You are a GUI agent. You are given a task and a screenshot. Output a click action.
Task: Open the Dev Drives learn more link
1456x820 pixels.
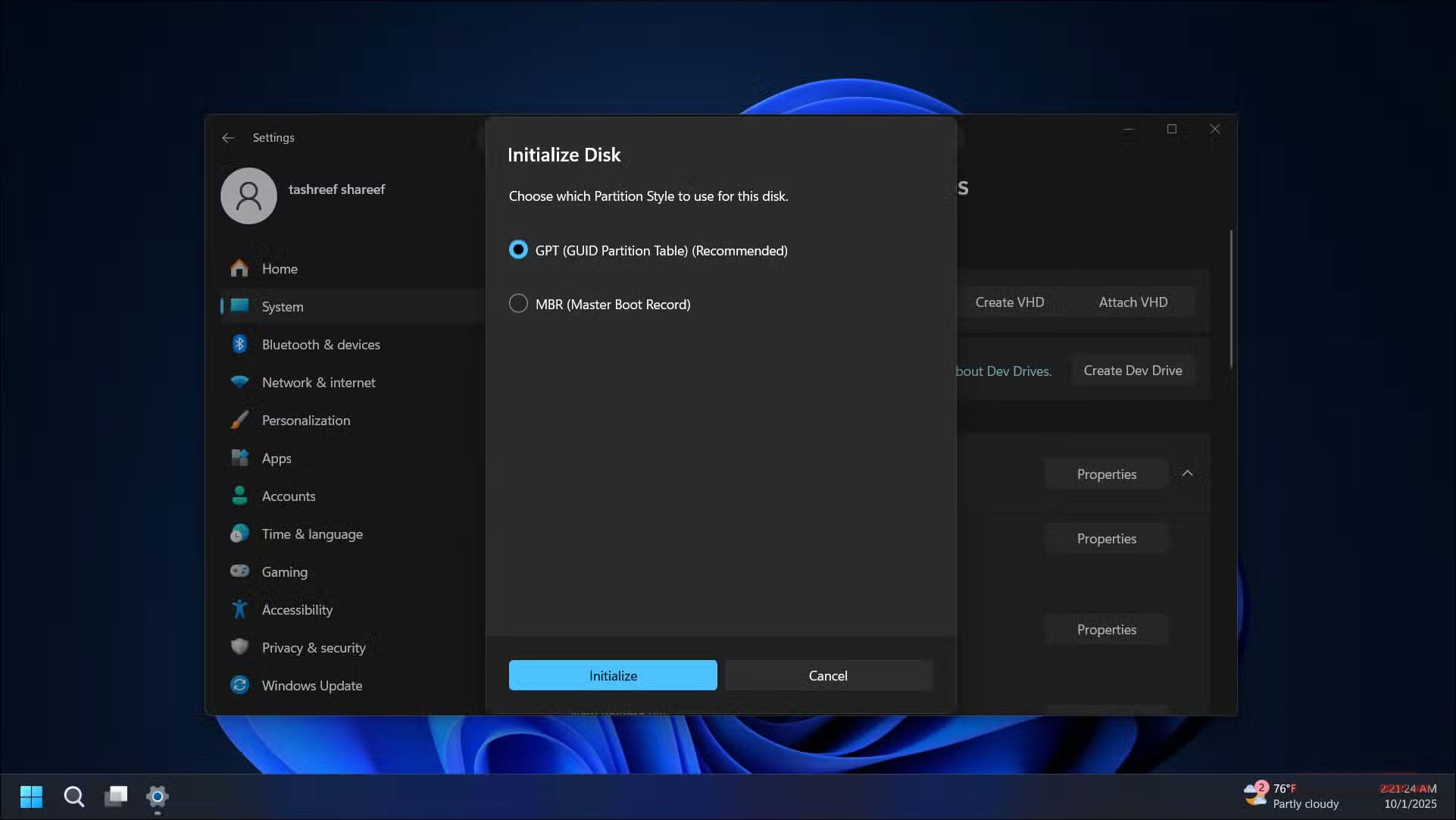point(1001,371)
